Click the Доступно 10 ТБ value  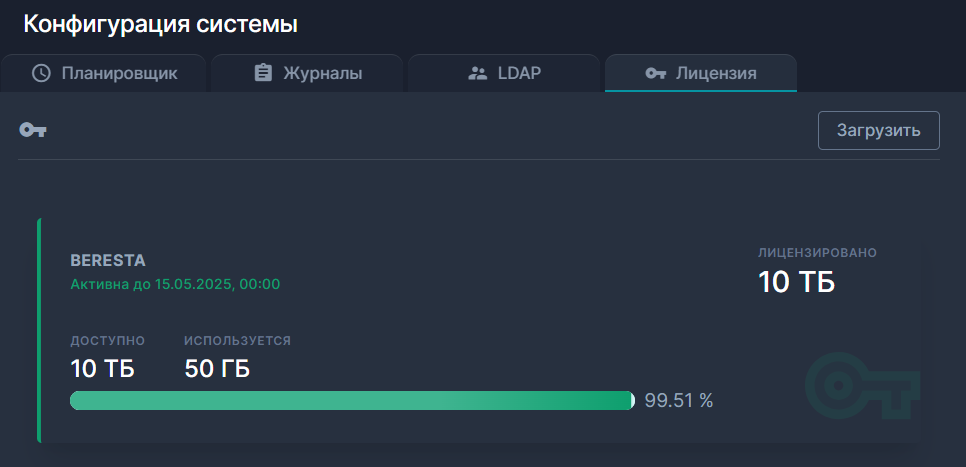coord(102,368)
